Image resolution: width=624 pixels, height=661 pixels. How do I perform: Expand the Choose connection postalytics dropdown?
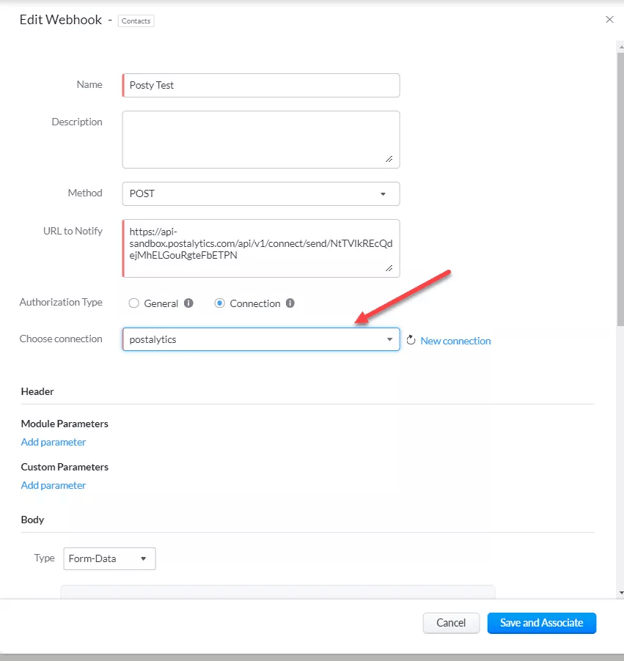point(261,339)
